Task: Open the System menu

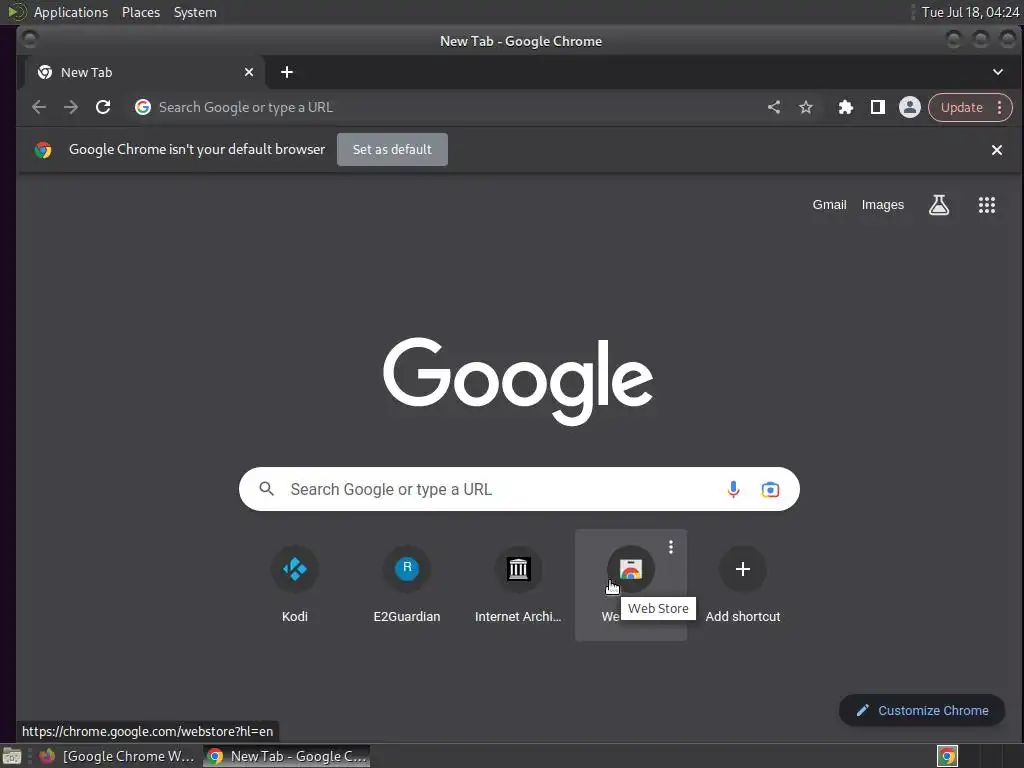Action: tap(195, 12)
